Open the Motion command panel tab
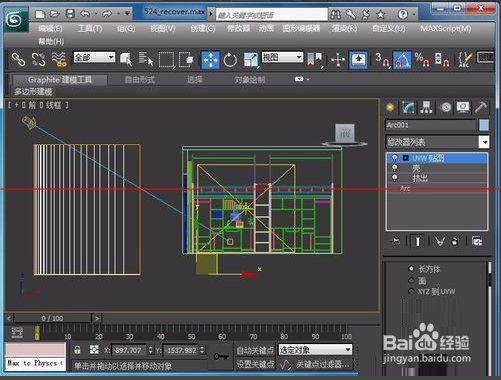501x380 pixels. coord(445,107)
